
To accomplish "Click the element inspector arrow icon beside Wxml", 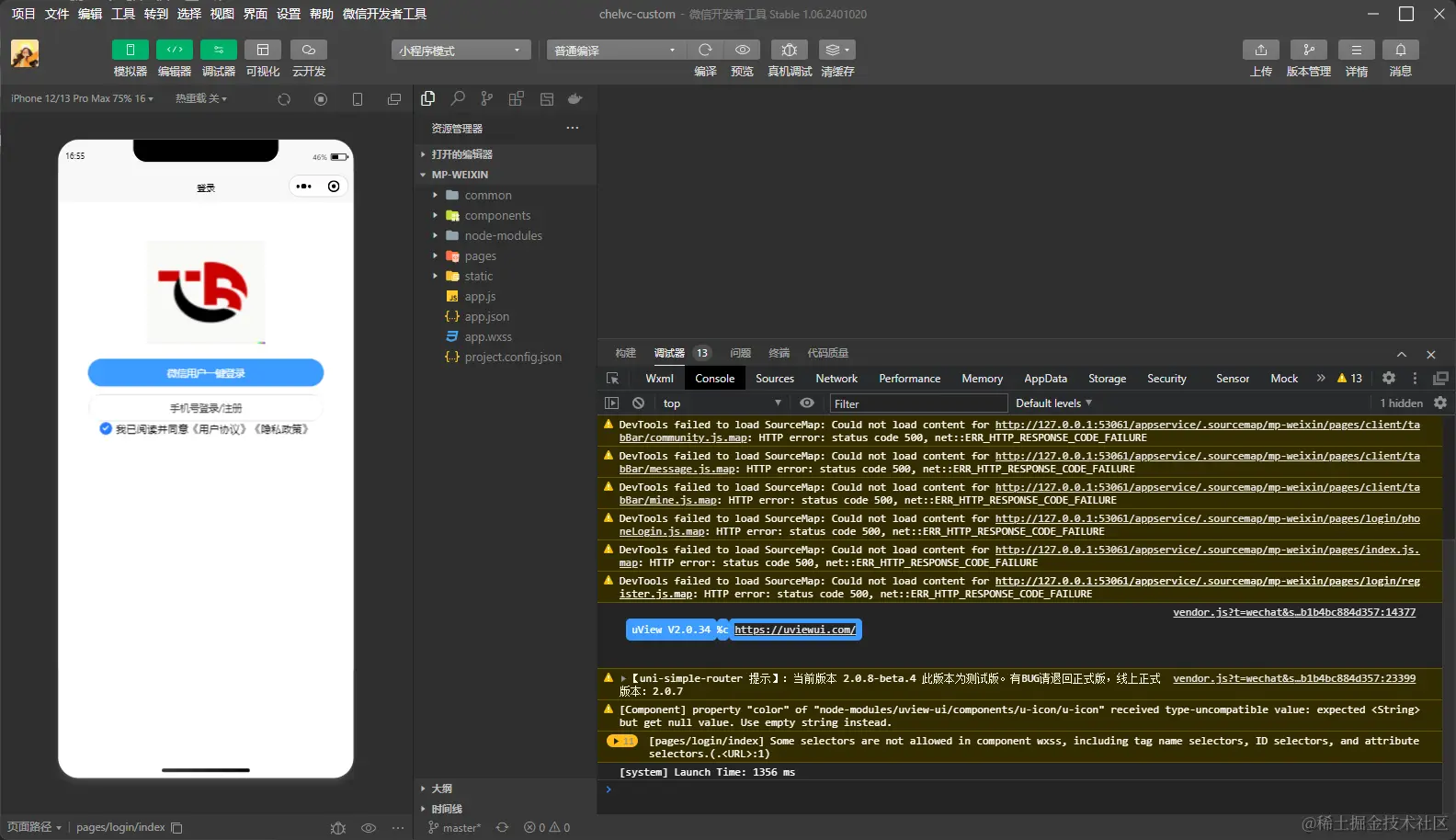I will tap(612, 379).
